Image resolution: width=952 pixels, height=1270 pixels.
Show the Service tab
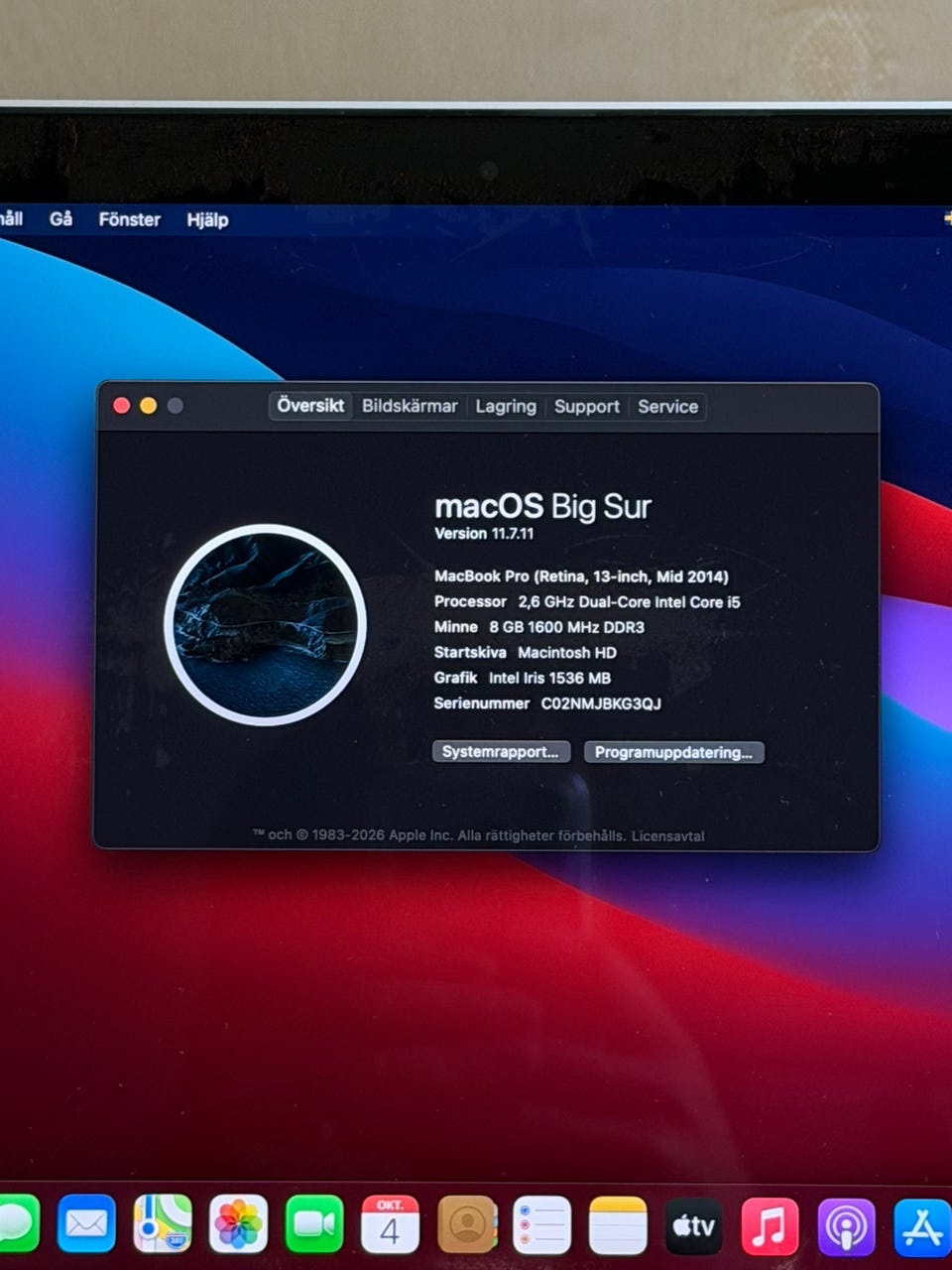click(x=668, y=406)
